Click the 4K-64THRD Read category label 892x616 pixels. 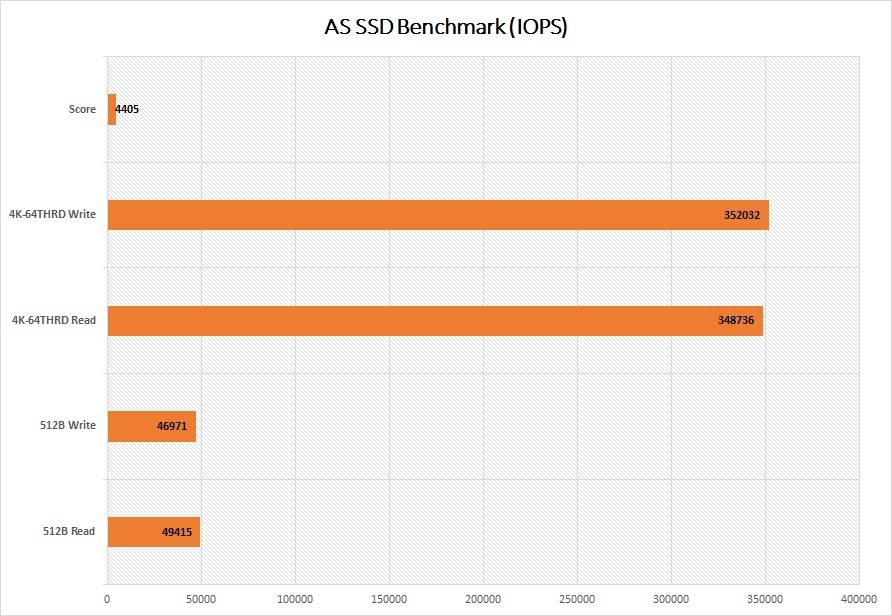point(54,320)
